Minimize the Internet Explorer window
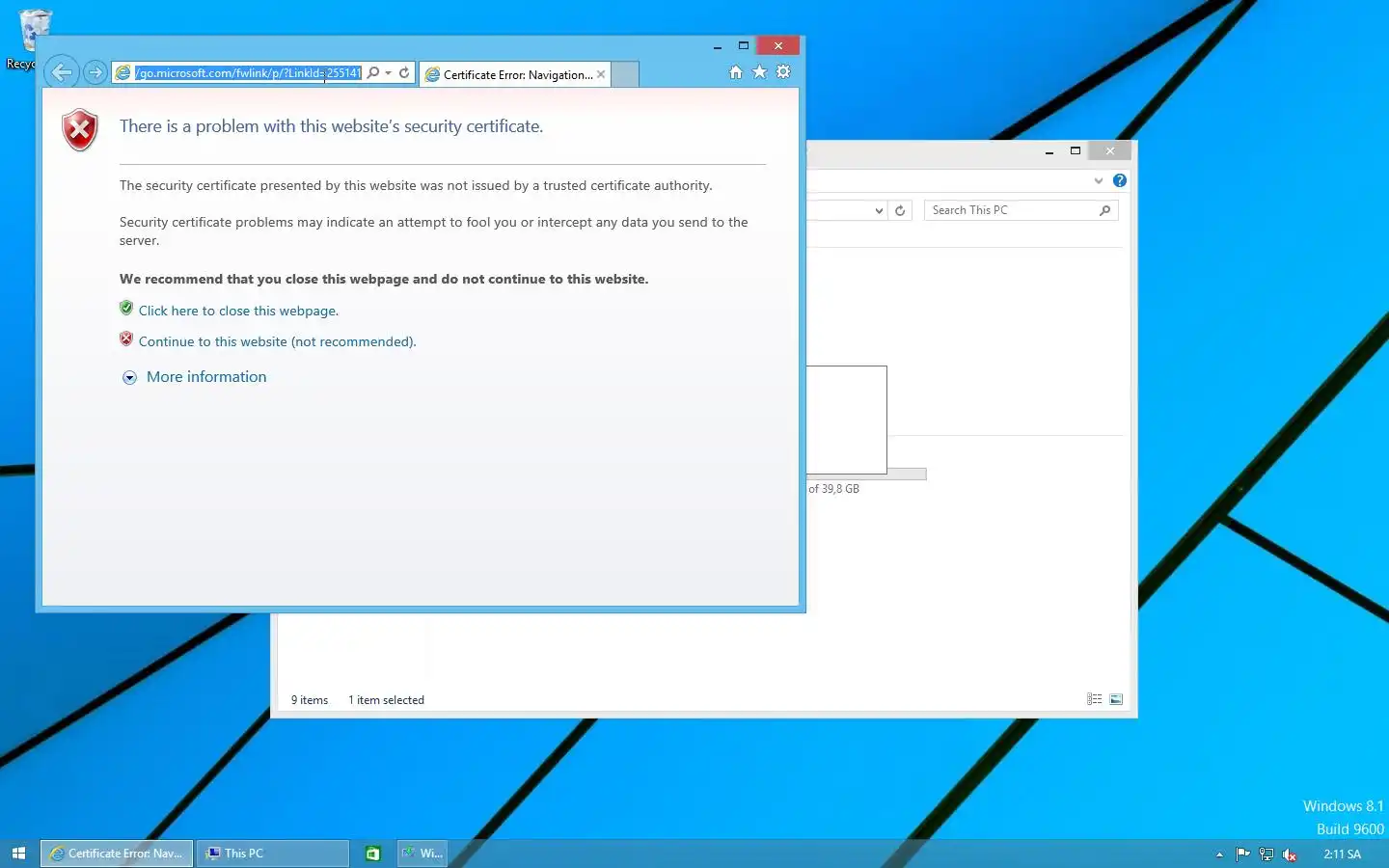Screen dimensions: 1389x868 718,46
